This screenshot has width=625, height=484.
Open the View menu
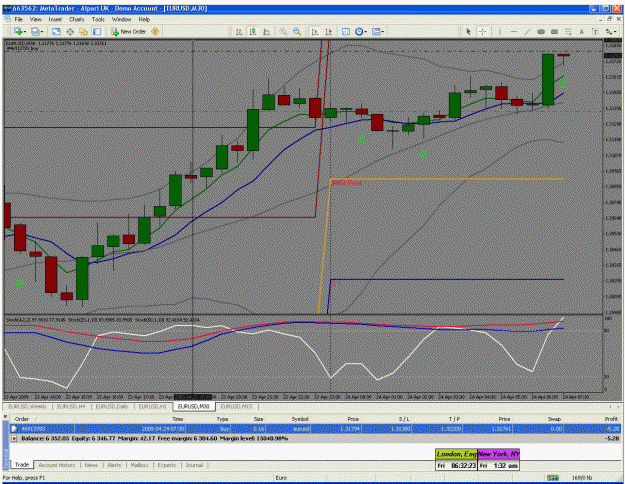pos(35,19)
